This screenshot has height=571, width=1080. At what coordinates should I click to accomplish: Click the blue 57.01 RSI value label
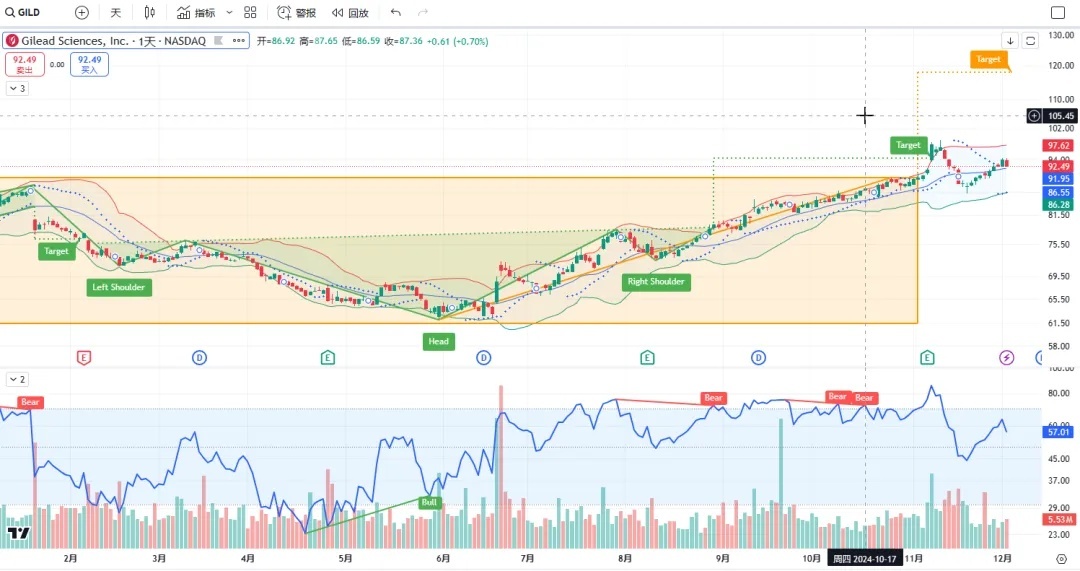click(x=1059, y=432)
